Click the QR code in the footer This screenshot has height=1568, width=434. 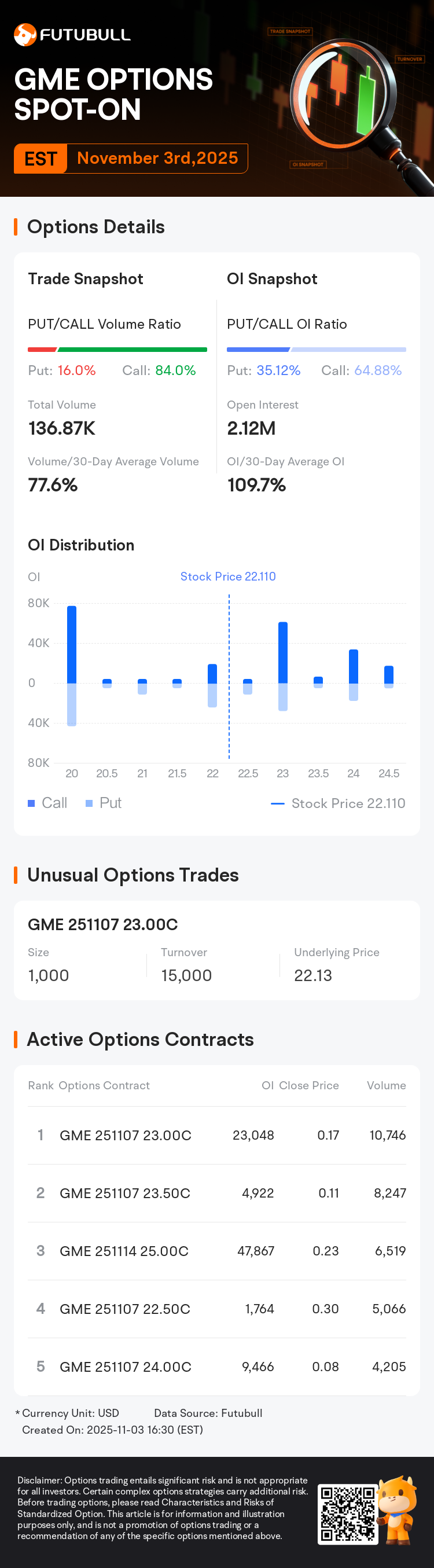348,1514
